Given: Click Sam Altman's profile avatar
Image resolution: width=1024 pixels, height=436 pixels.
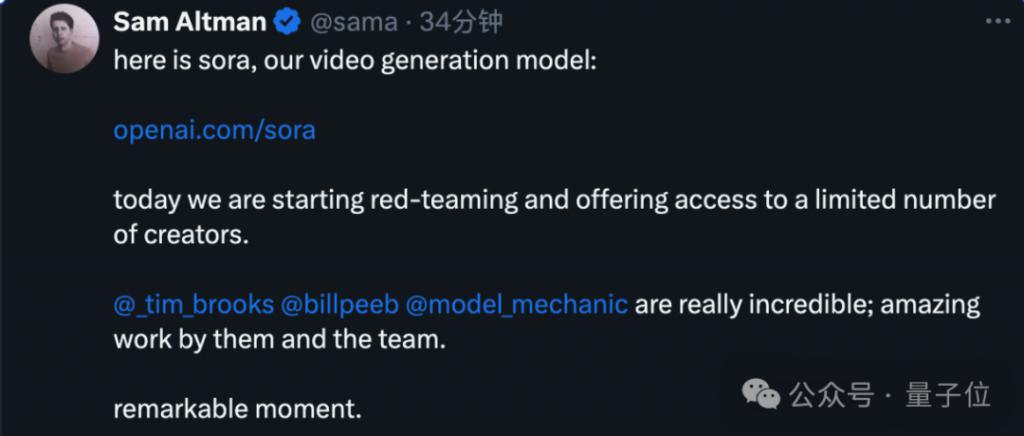Looking at the screenshot, I should [64, 39].
